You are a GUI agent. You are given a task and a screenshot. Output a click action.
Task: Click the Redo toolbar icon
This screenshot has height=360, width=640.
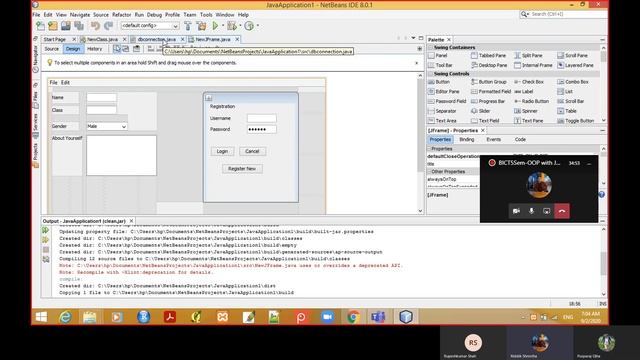(x=108, y=26)
